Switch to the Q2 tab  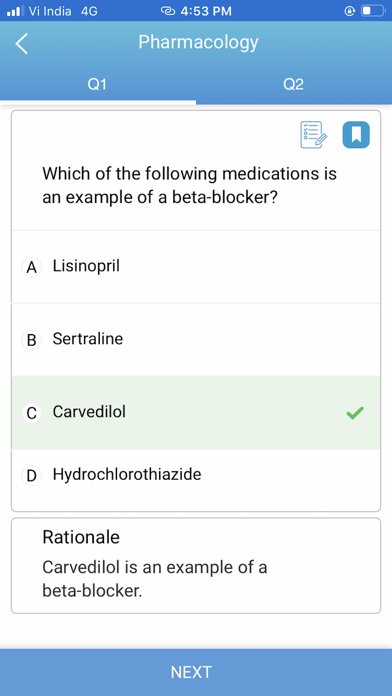tap(293, 84)
